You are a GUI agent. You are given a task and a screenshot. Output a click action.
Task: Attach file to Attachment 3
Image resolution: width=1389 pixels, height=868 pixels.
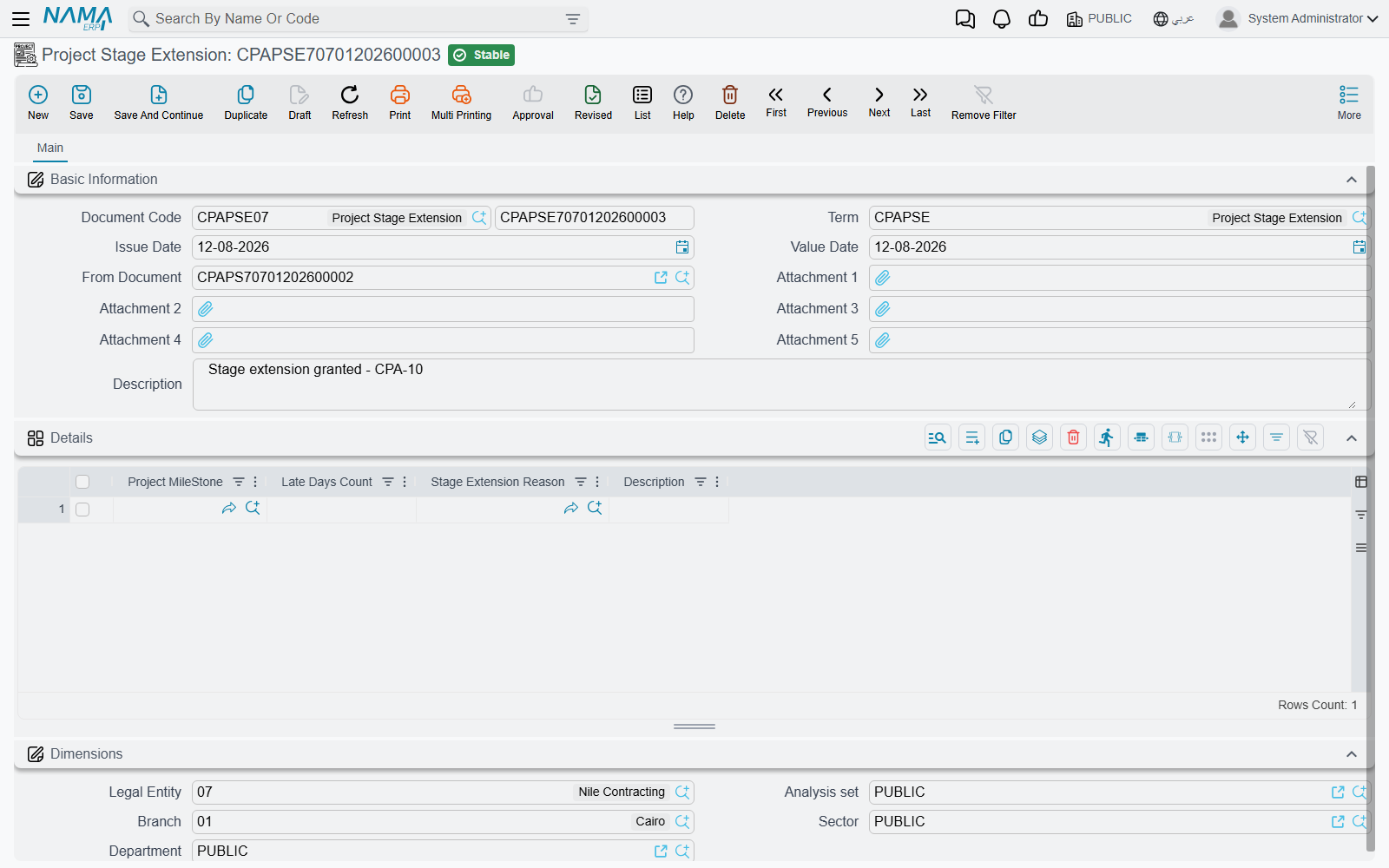pyautogui.click(x=883, y=309)
